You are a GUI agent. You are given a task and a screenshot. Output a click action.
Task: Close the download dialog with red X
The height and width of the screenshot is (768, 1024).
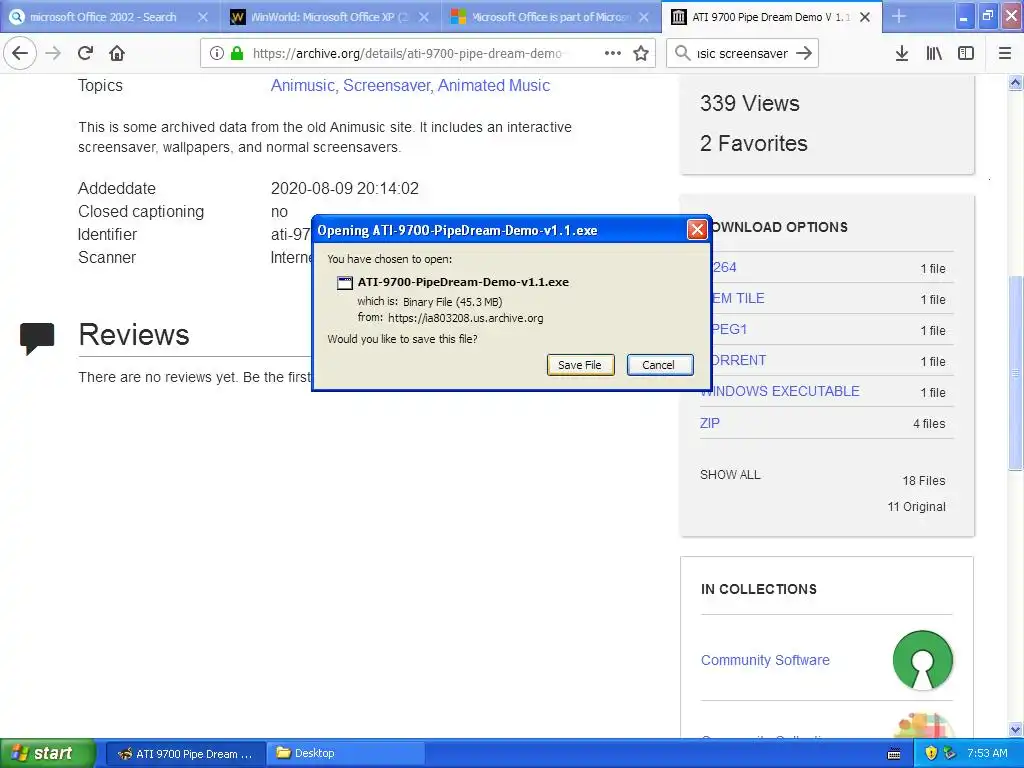697,229
